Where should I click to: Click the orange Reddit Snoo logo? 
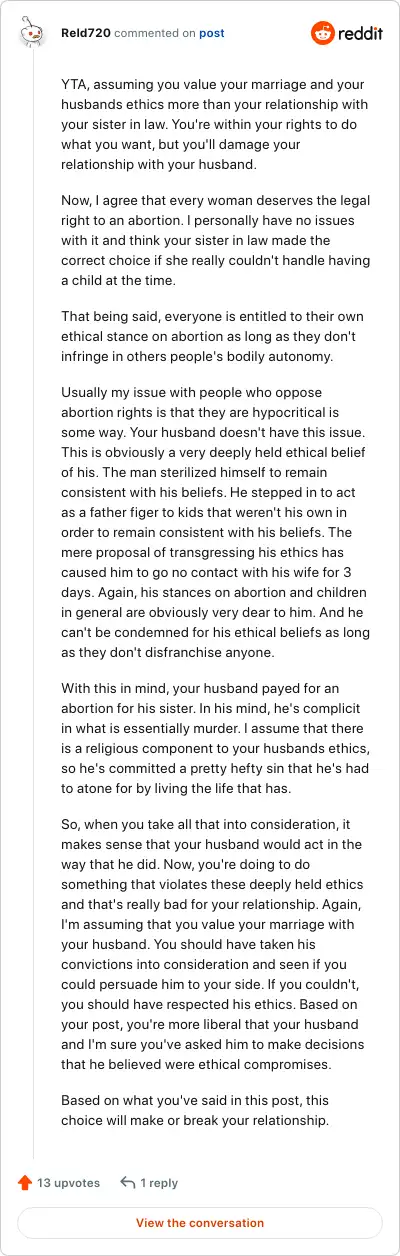323,33
